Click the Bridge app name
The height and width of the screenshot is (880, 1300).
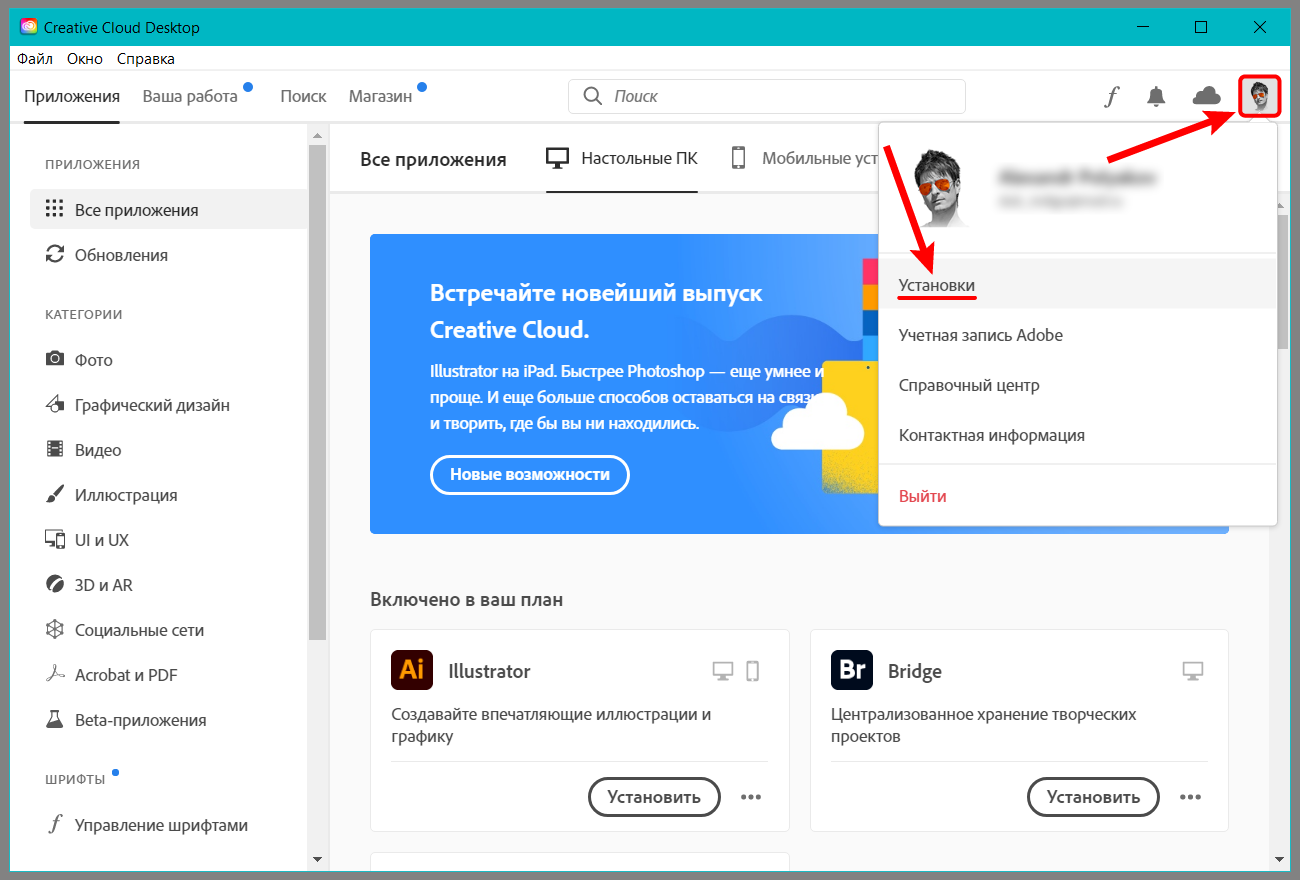(915, 671)
